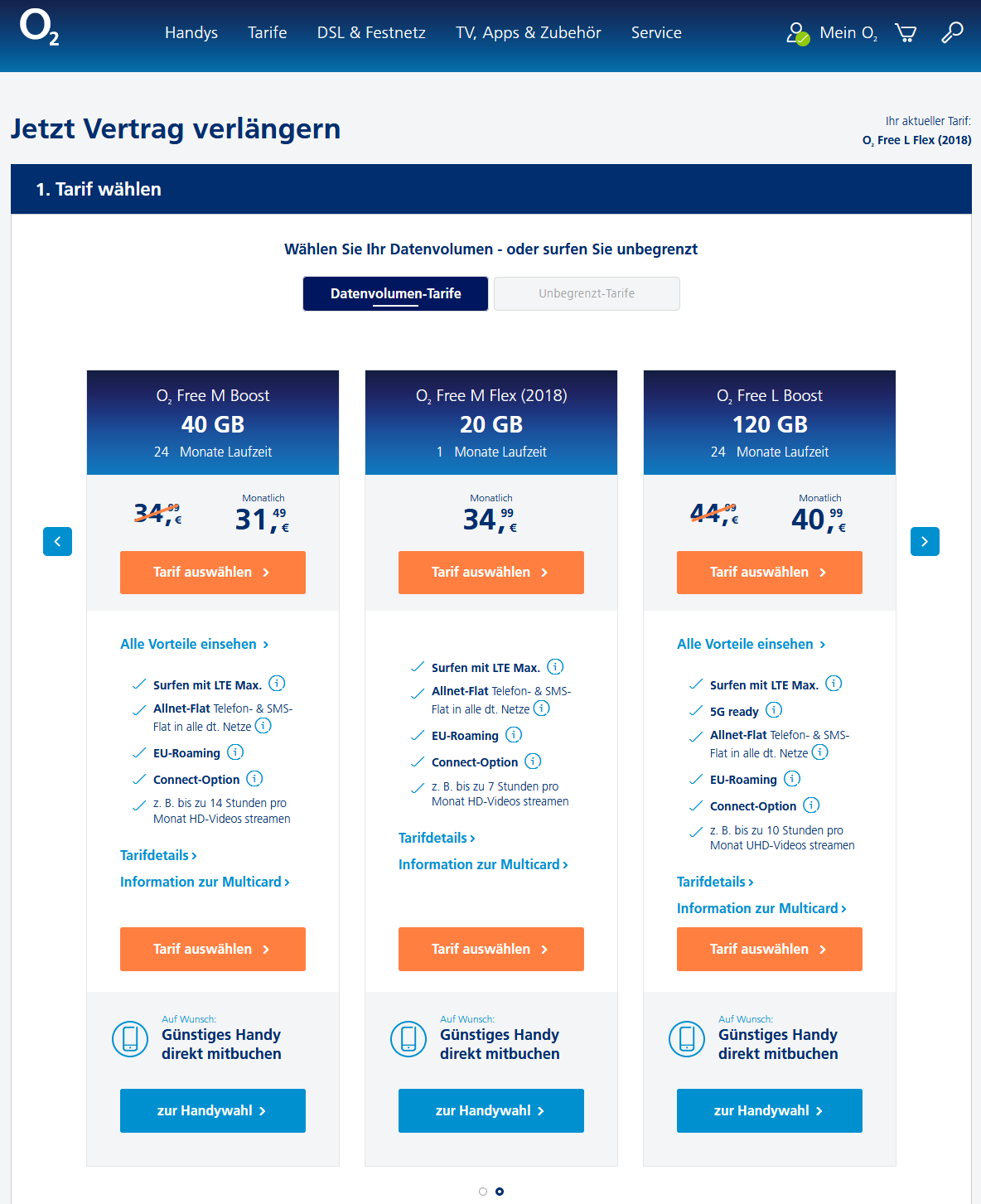Open Tarifdetails for Free M Boost

[158, 855]
